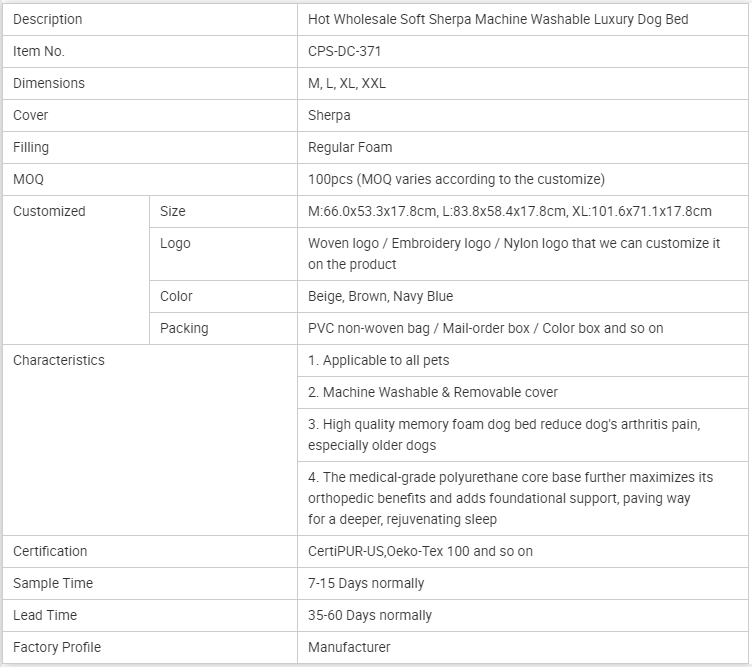Image resolution: width=752 pixels, height=667 pixels.
Task: Click the '35-60 Days normally' lead time
Action: pos(370,616)
